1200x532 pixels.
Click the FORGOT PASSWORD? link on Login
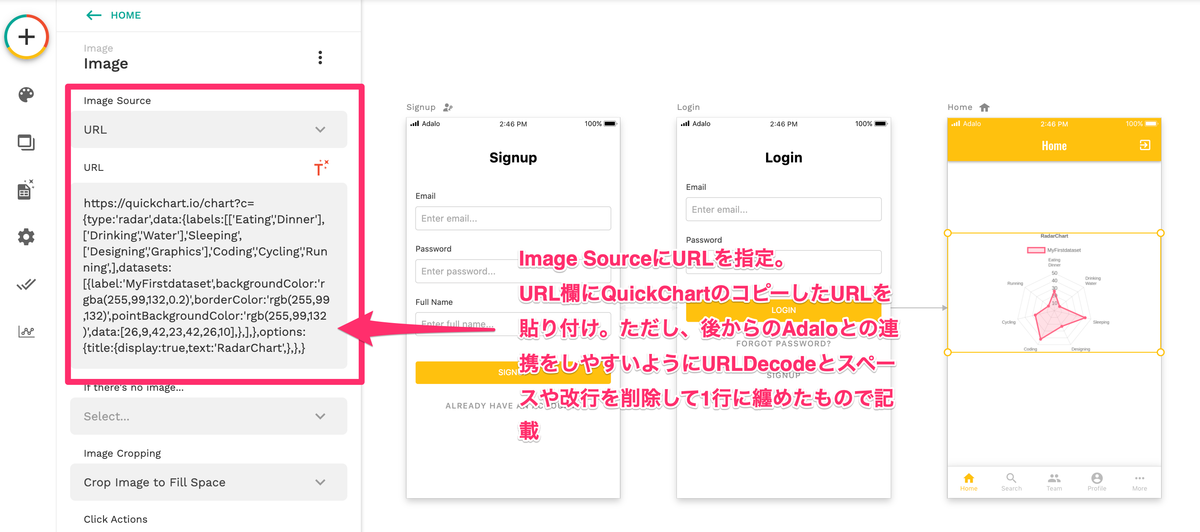click(783, 344)
